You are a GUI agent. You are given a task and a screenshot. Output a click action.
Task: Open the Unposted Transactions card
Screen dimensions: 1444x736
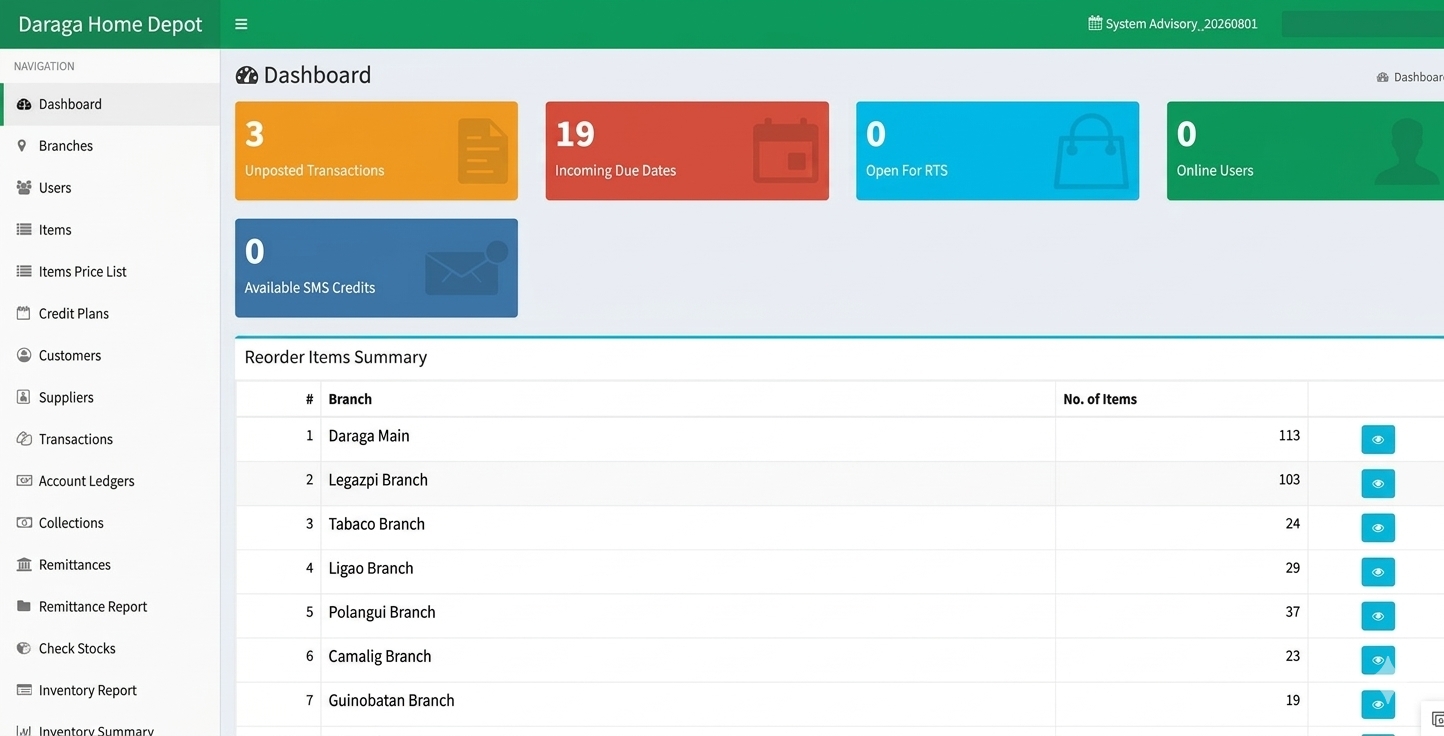[376, 151]
